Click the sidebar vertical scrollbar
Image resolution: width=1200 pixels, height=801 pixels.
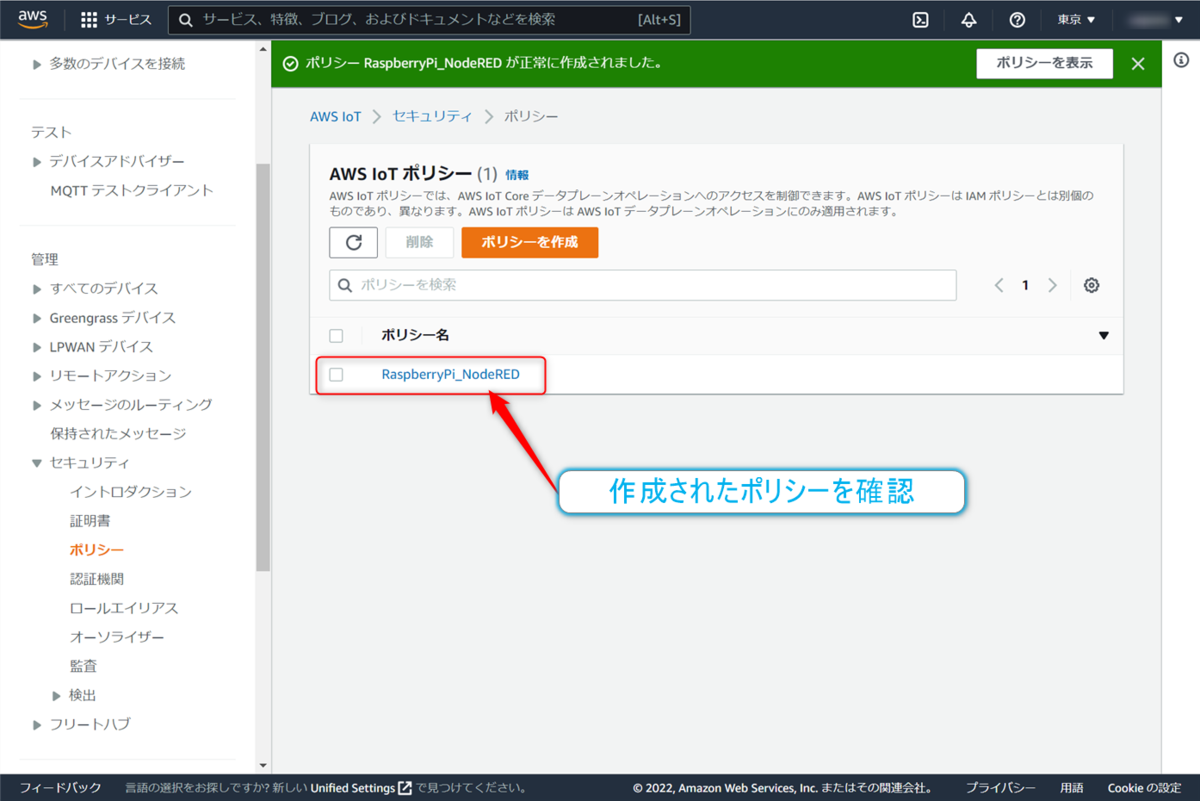click(x=263, y=366)
